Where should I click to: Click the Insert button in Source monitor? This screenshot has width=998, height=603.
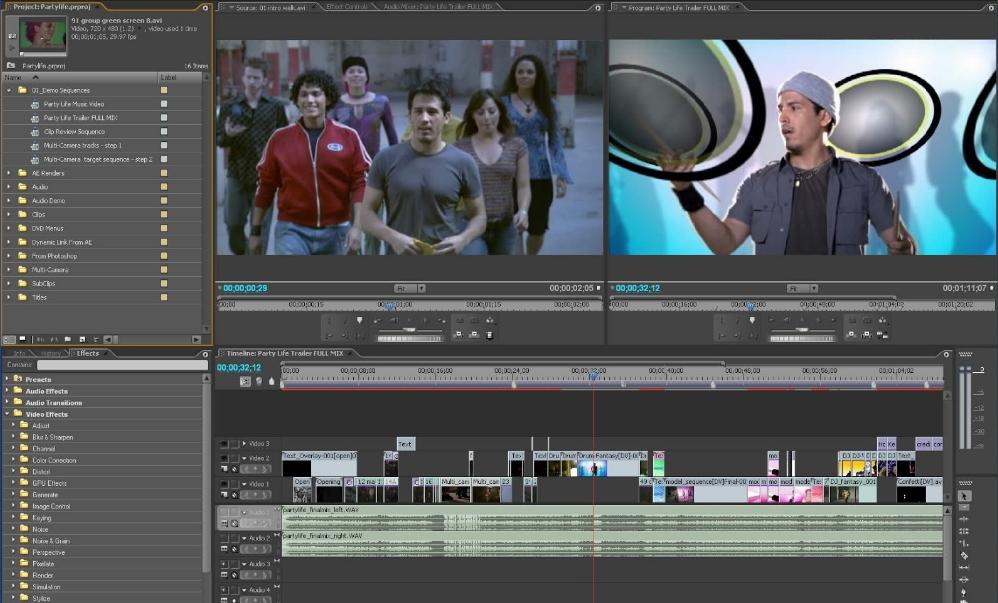[459, 334]
